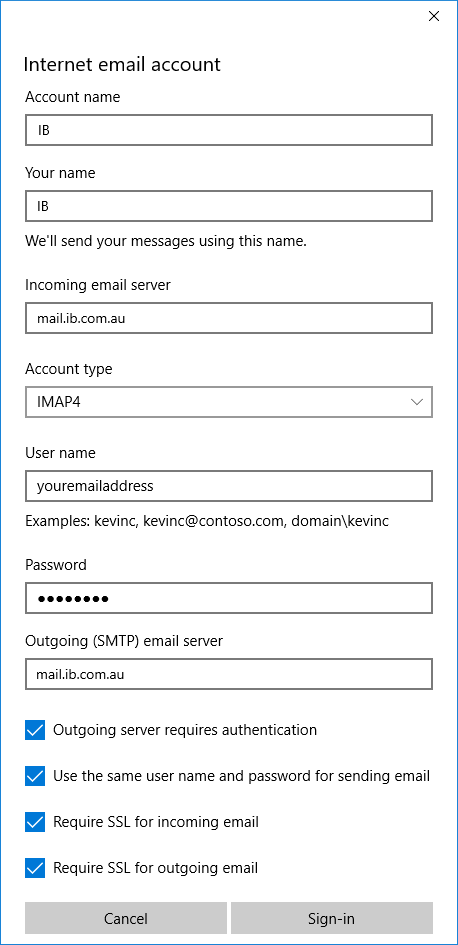The height and width of the screenshot is (945, 458).
Task: Cancel the account setup
Action: (126, 918)
